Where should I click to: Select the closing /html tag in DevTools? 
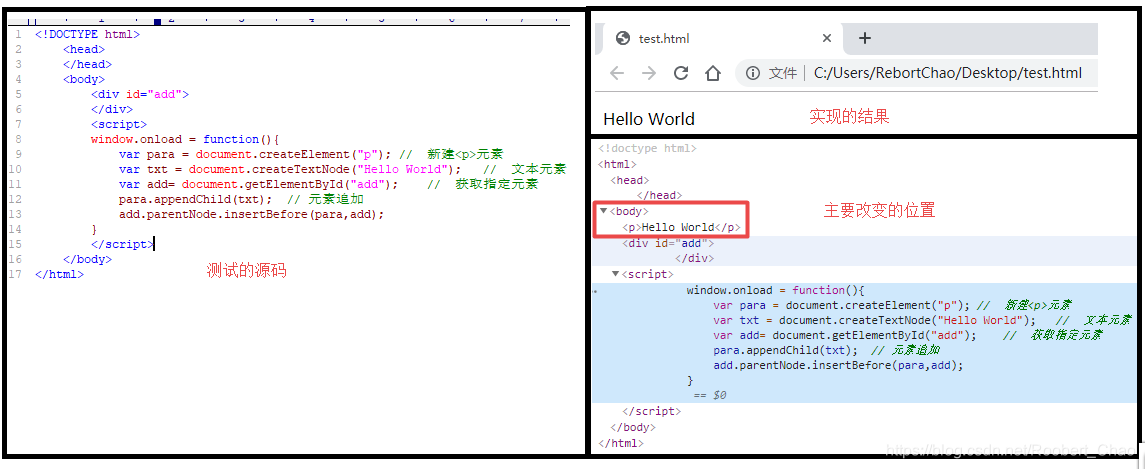coord(621,443)
